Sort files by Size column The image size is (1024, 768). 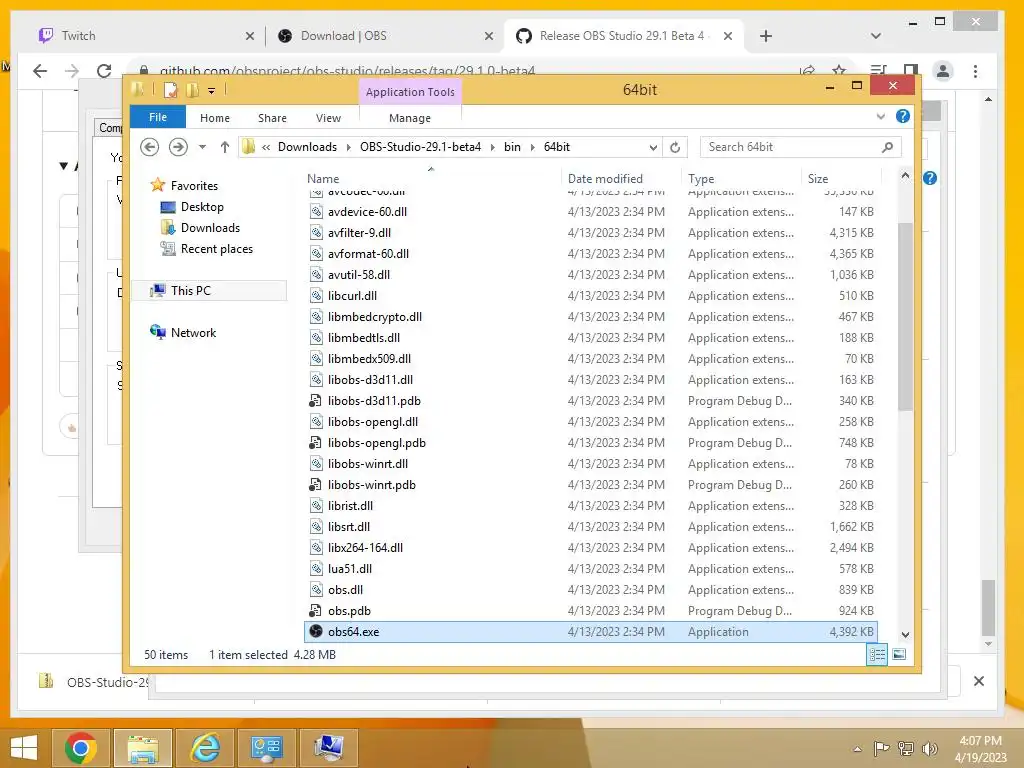tap(818, 178)
